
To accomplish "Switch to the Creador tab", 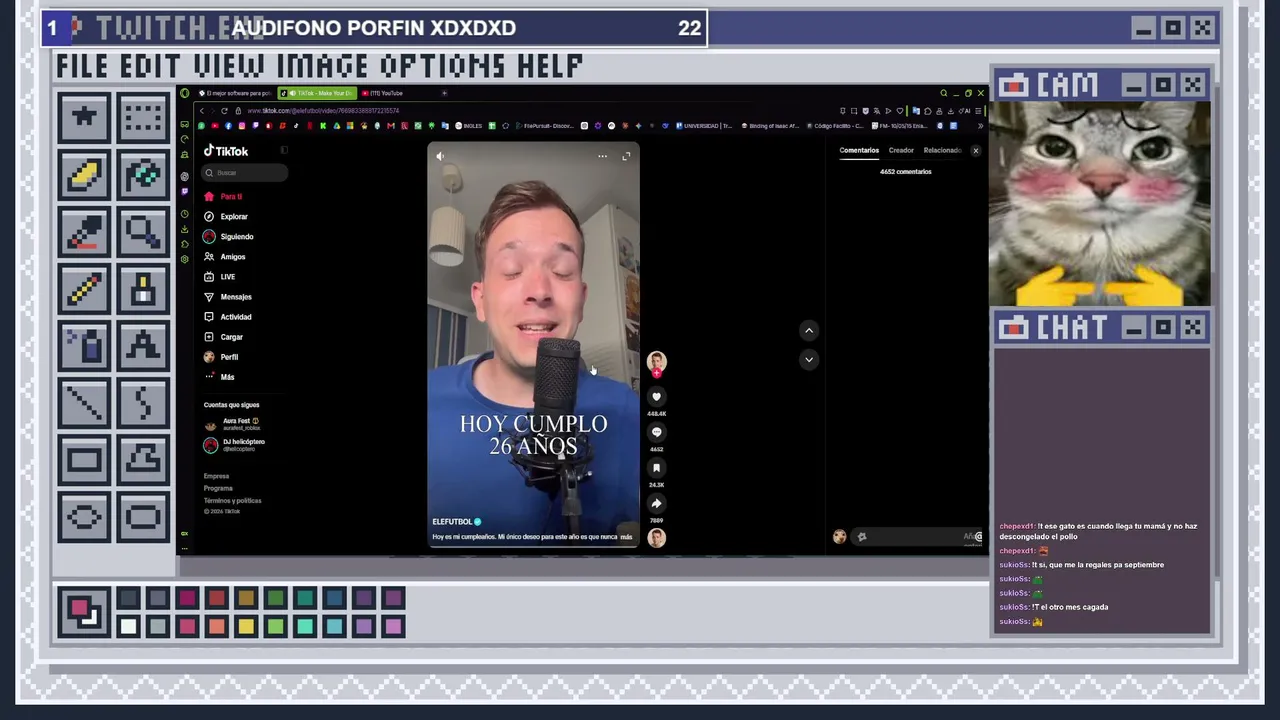I will (901, 150).
